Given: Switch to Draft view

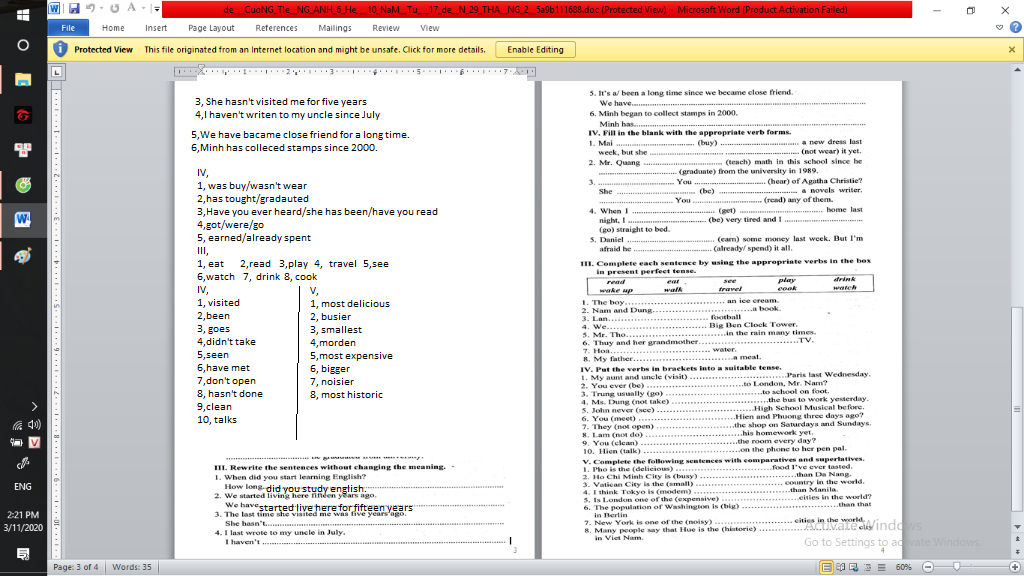Looking at the screenshot, I should tap(881, 567).
